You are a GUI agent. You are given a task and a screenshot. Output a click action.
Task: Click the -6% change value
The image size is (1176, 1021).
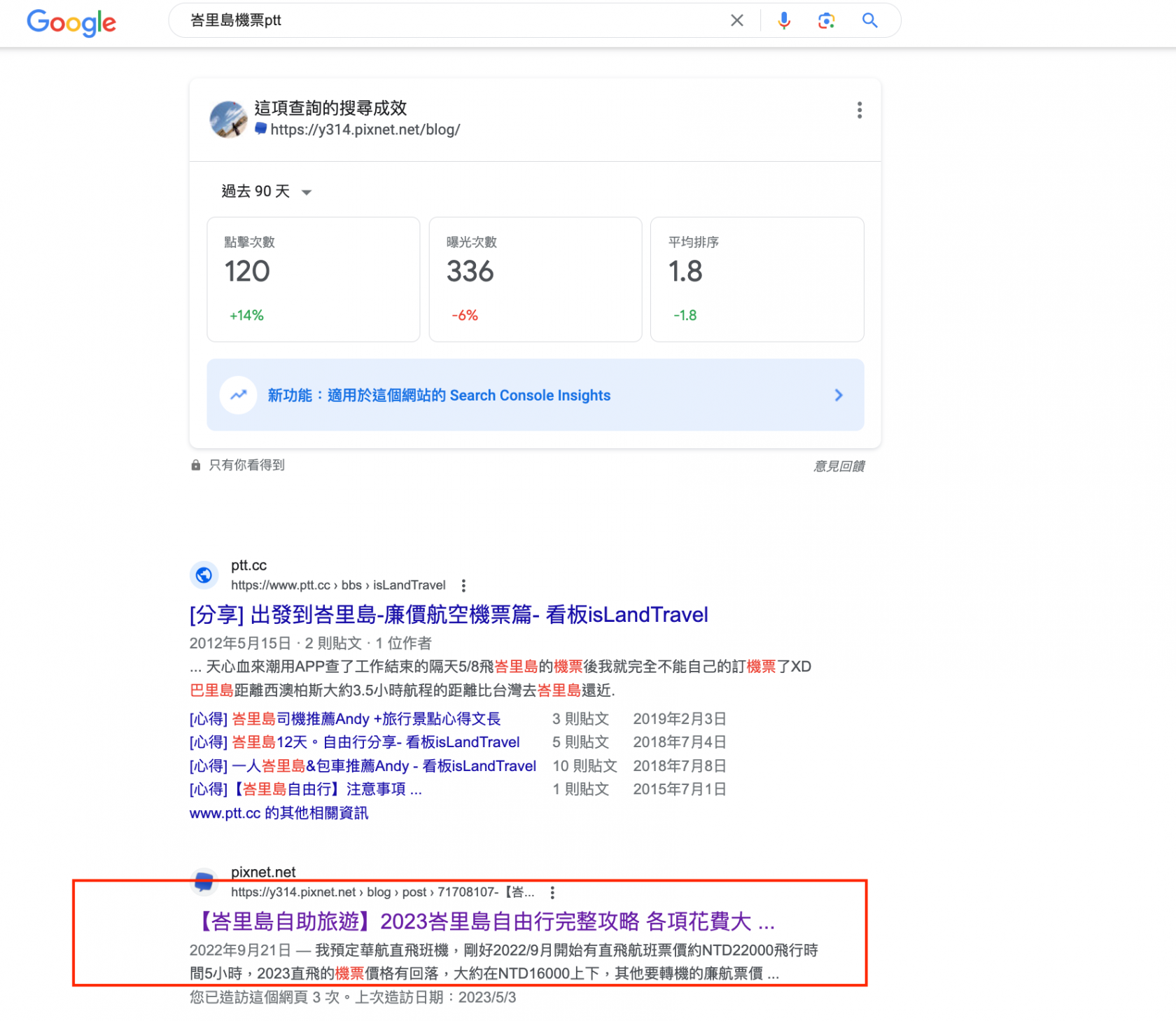465,316
